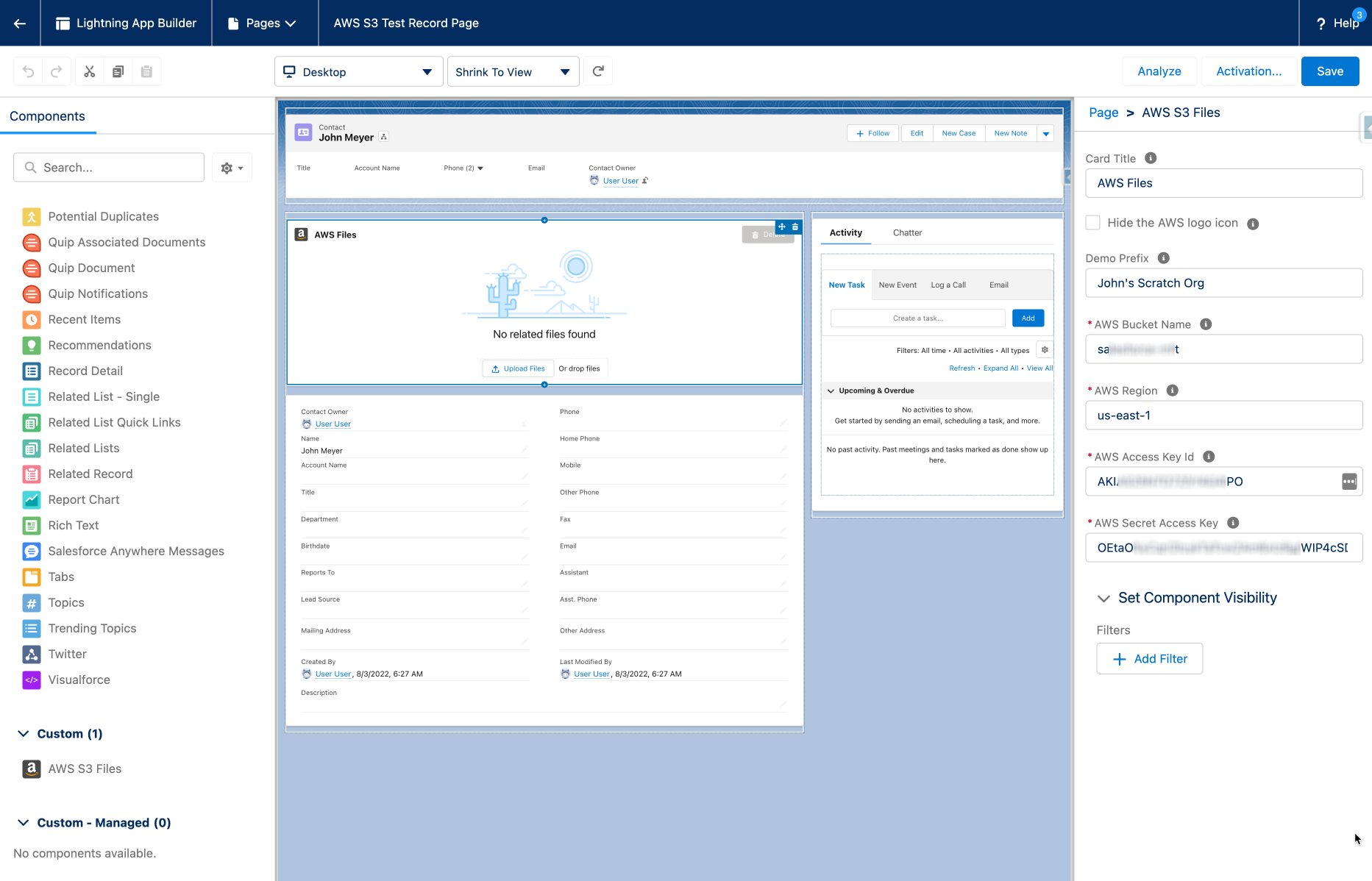Select the Email tab in activity composer

click(999, 285)
